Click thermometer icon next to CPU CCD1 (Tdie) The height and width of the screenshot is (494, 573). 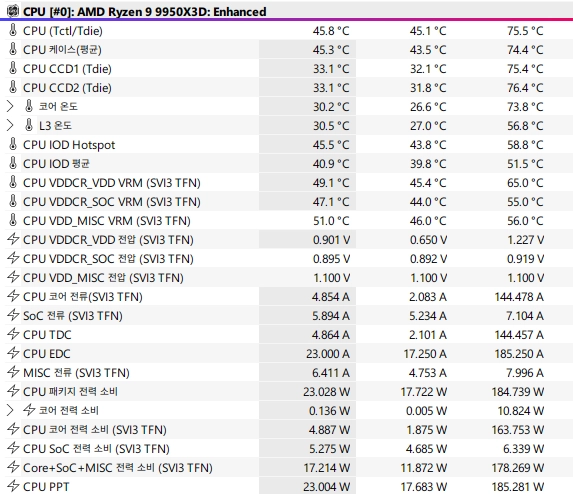(x=13, y=68)
